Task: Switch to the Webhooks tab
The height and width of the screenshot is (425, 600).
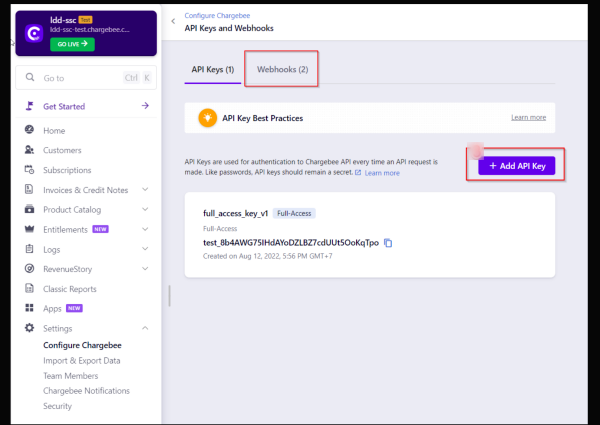Action: point(282,69)
